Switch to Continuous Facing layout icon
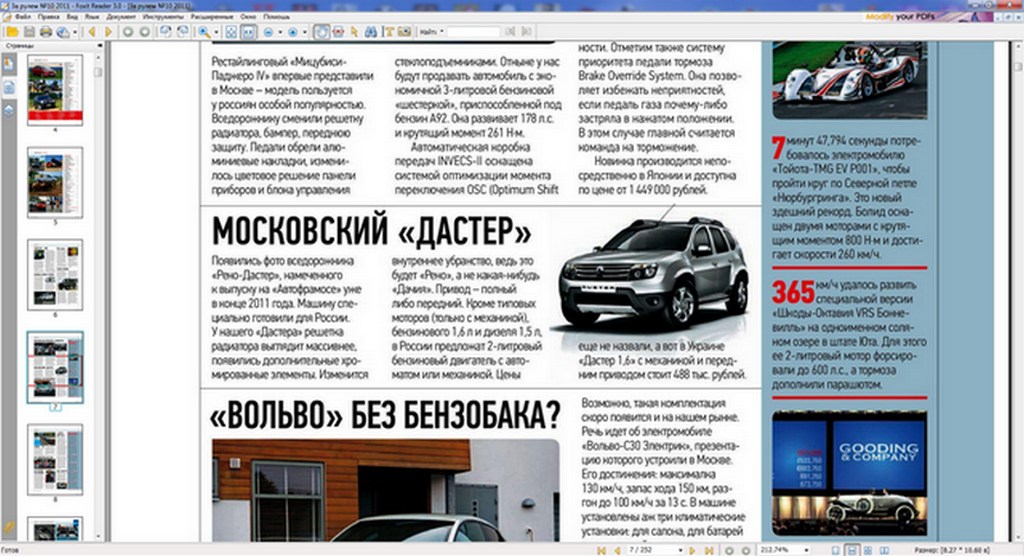Screen dimensions: 1024x556 pos(868,550)
